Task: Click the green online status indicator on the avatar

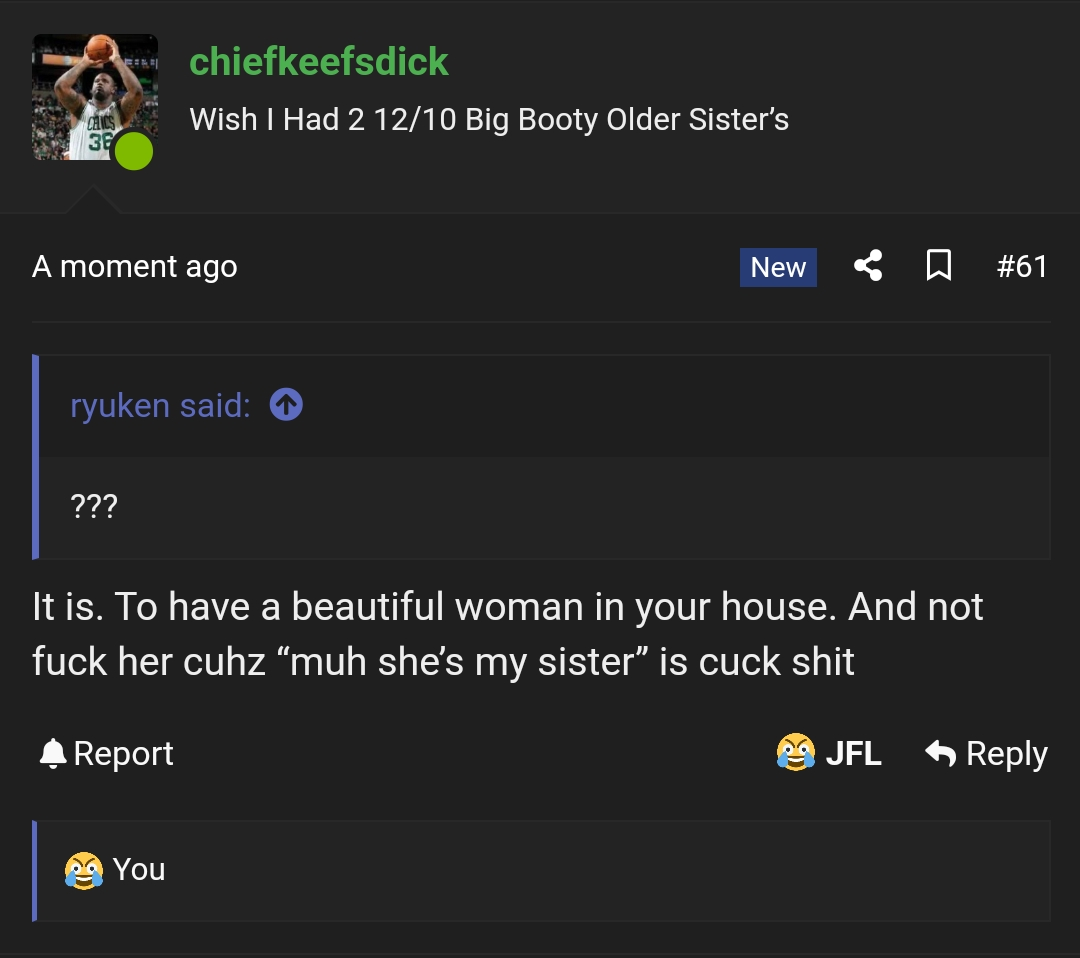Action: tap(133, 151)
